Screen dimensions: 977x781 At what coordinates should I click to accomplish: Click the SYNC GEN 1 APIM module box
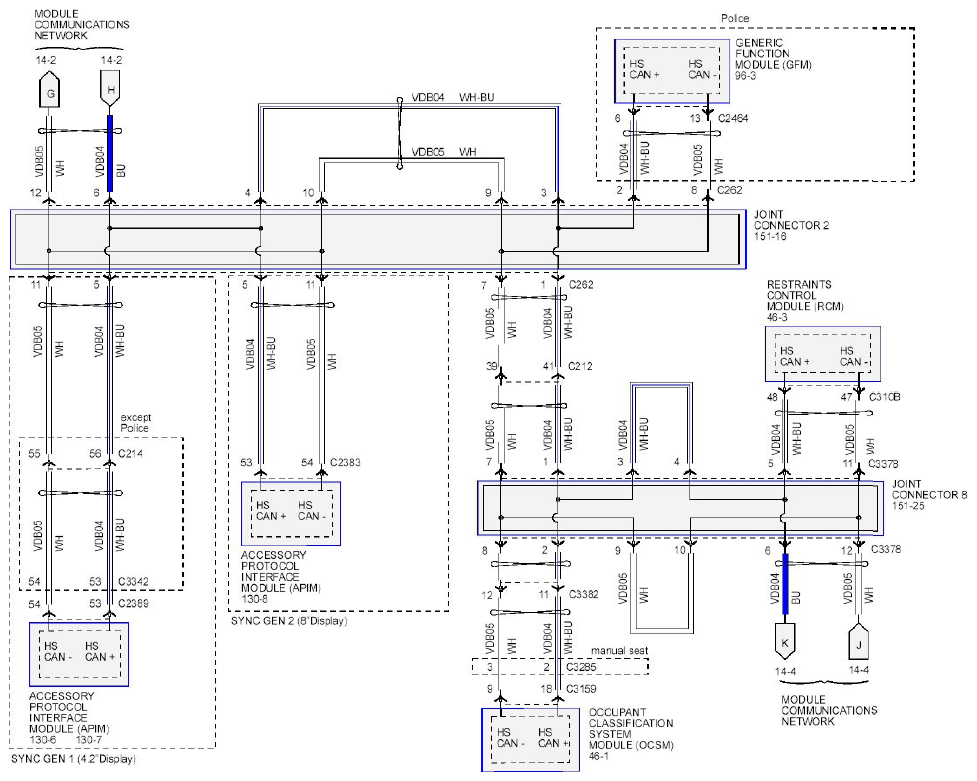point(79,654)
